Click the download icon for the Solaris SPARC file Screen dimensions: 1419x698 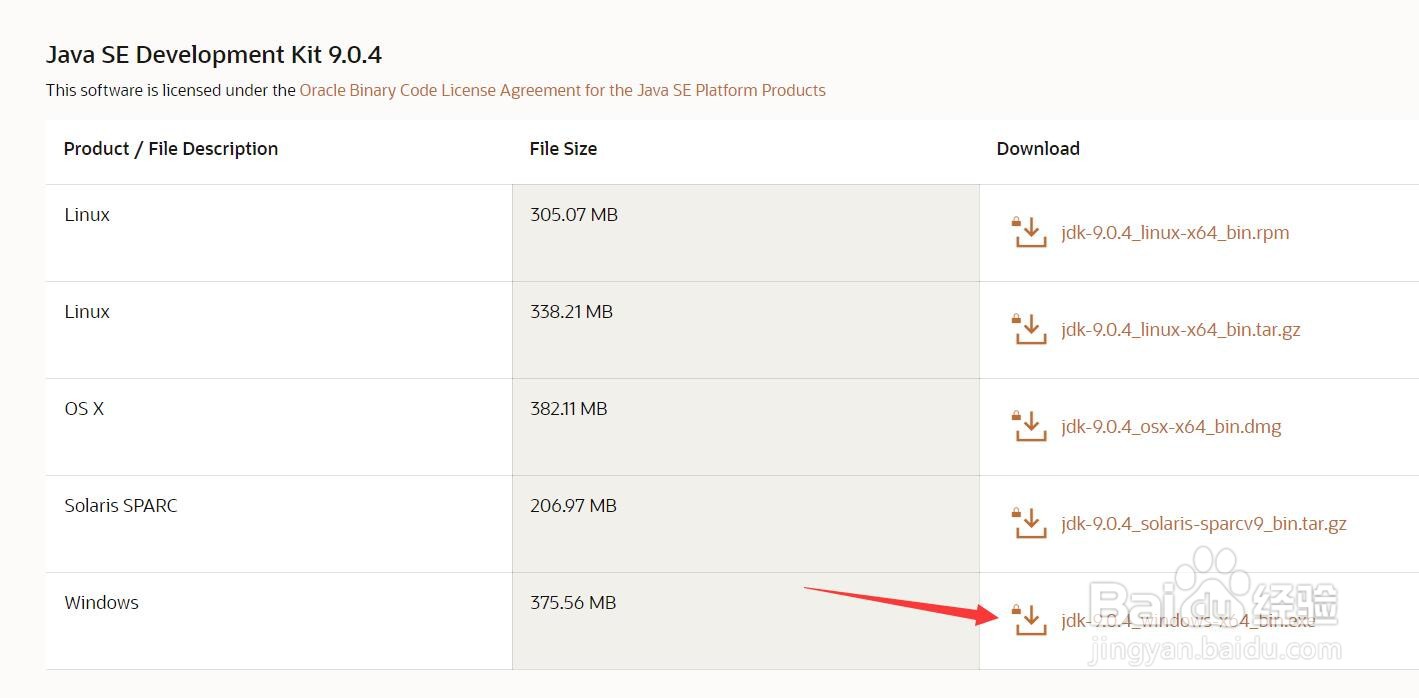click(x=1029, y=523)
